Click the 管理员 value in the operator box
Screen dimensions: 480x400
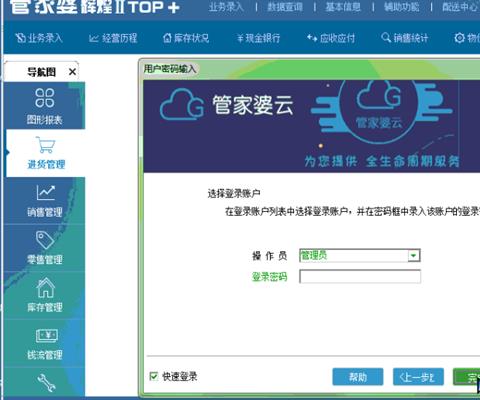pos(314,256)
